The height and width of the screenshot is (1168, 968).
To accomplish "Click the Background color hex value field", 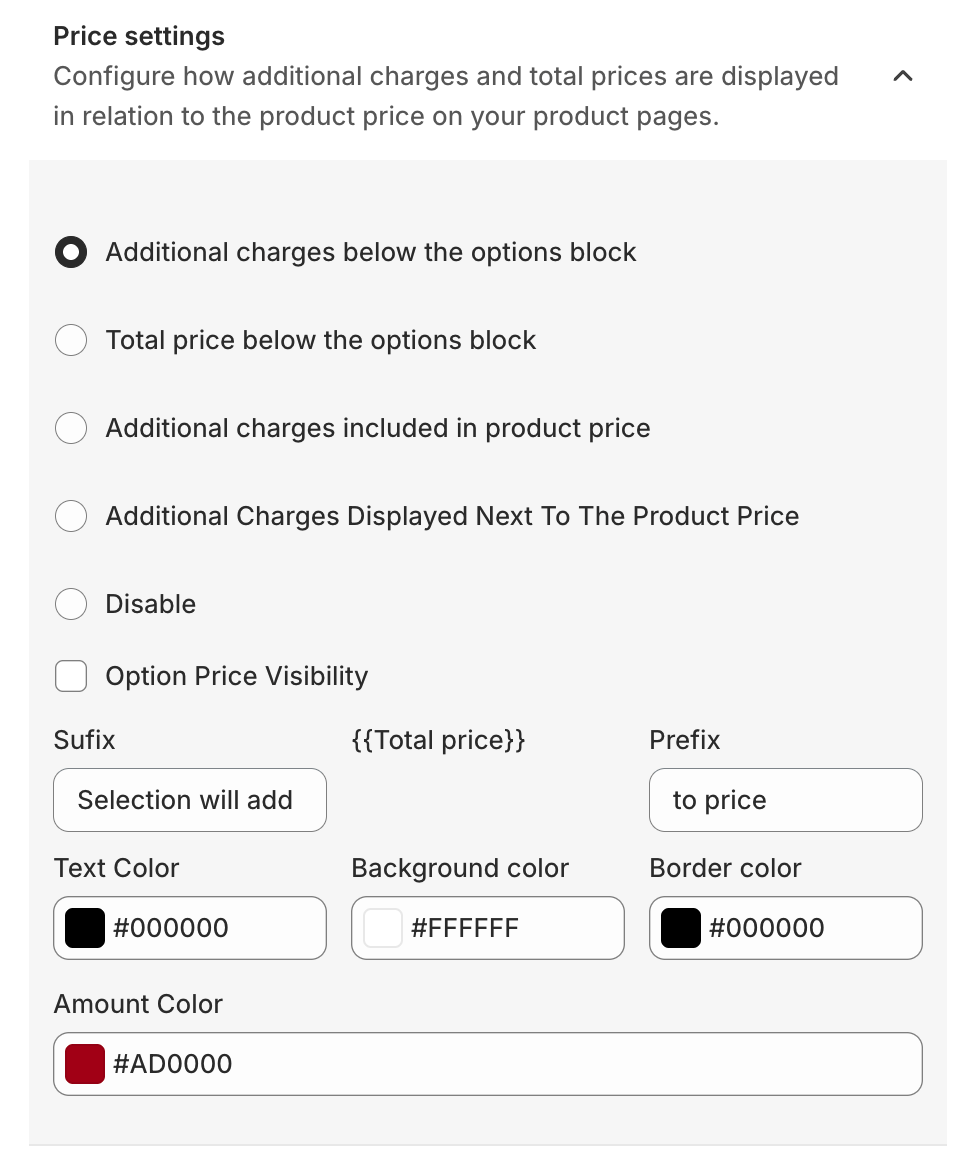I will pyautogui.click(x=510, y=928).
